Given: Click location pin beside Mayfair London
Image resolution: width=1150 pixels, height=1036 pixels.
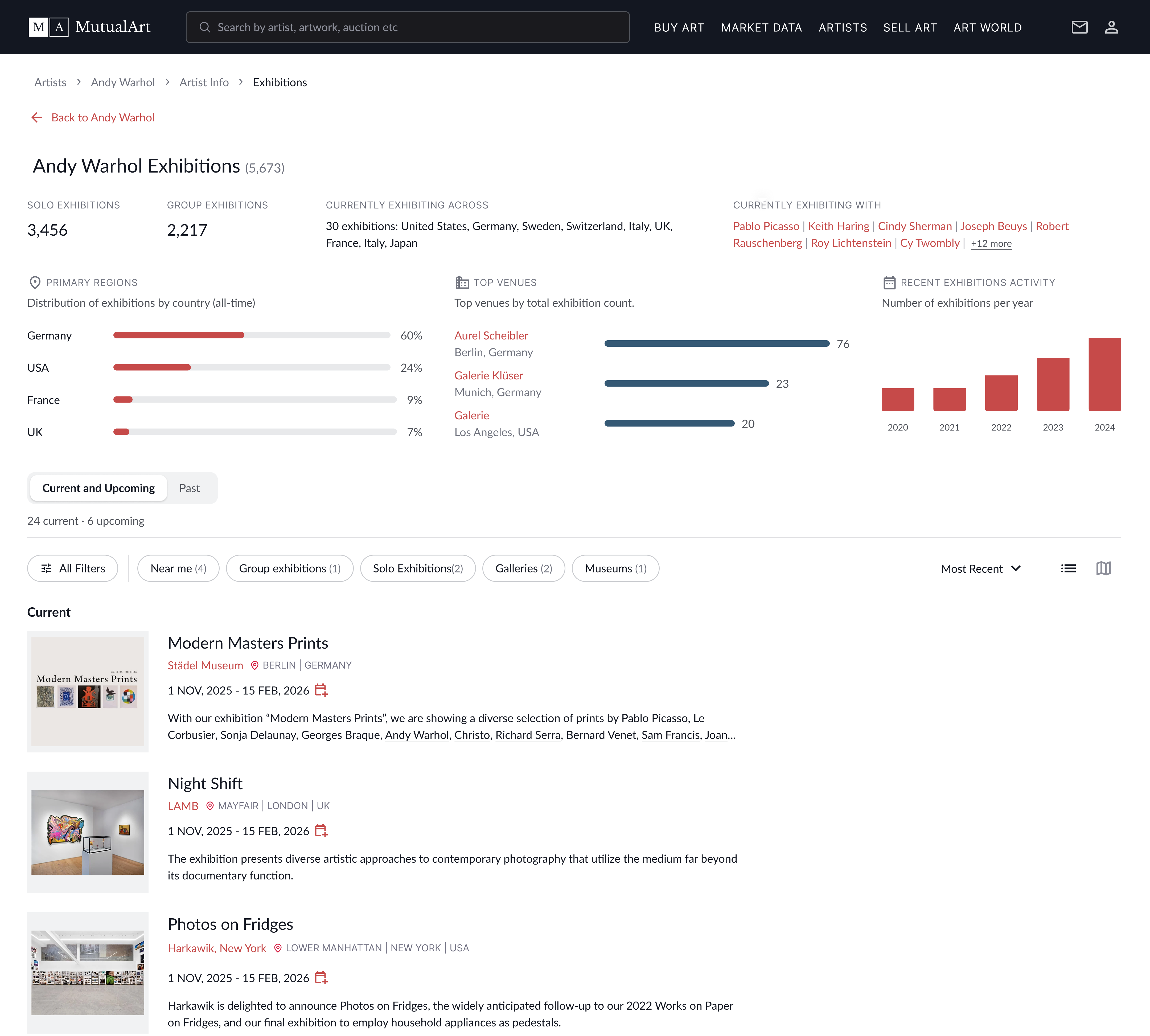Looking at the screenshot, I should pos(210,805).
